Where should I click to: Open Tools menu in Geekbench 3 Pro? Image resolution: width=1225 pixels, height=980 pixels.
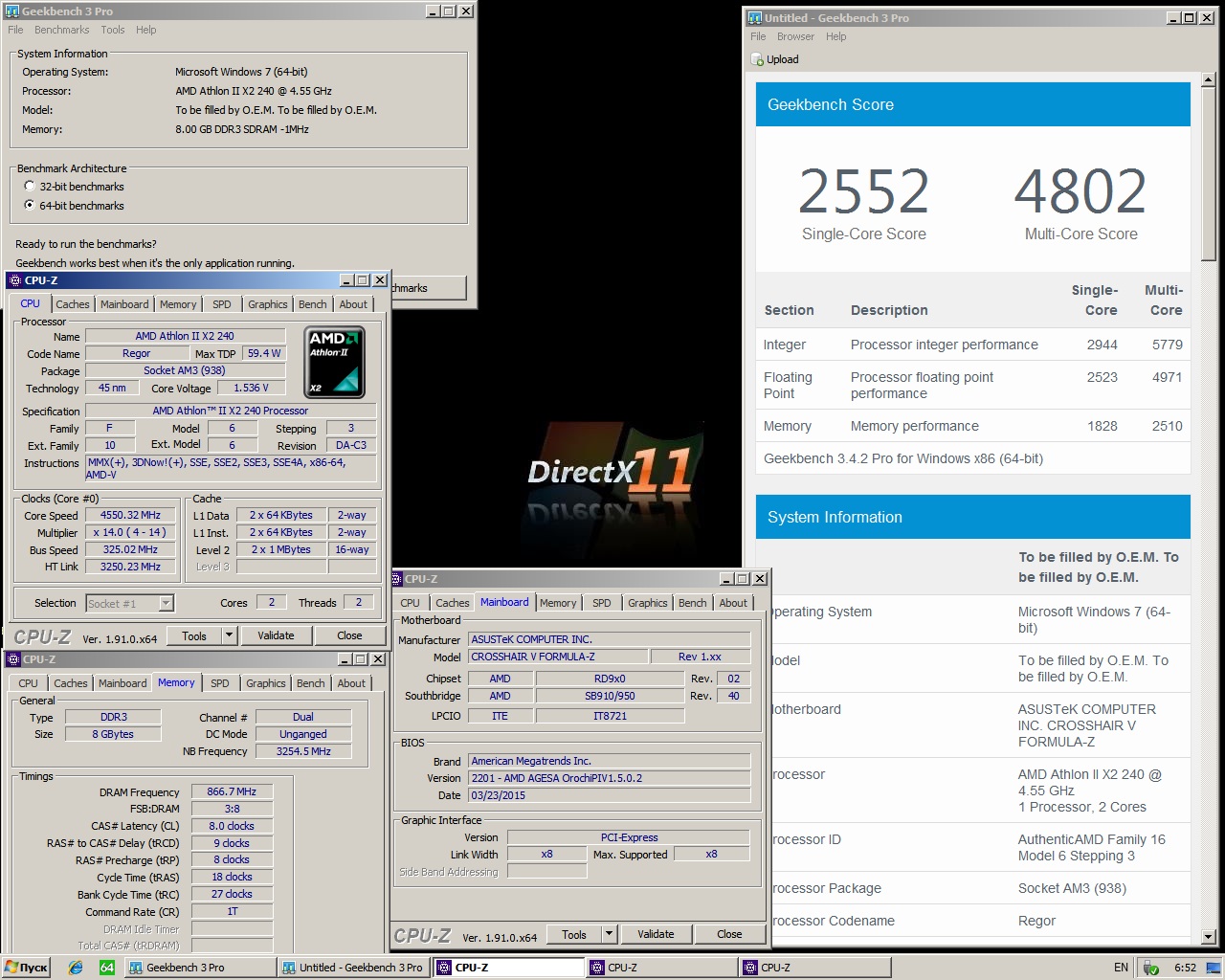coord(113,30)
